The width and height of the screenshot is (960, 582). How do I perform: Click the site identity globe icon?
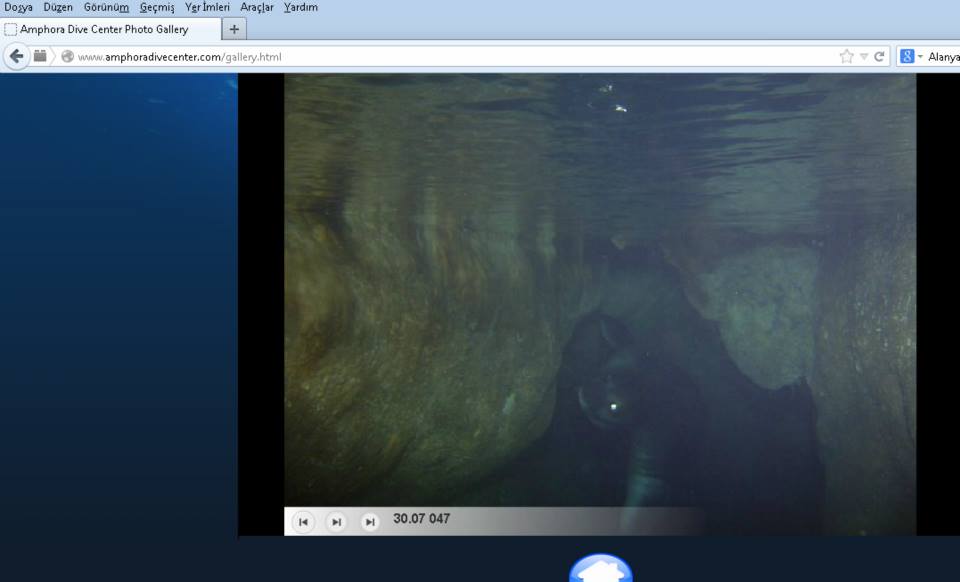[x=67, y=57]
